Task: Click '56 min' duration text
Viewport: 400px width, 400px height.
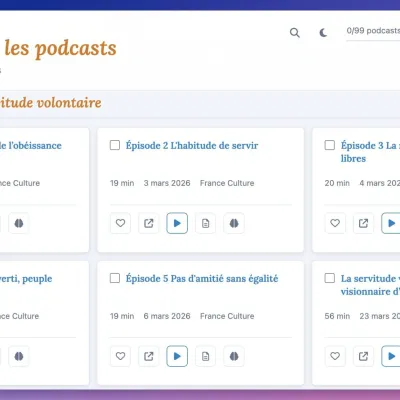Action: (337, 316)
